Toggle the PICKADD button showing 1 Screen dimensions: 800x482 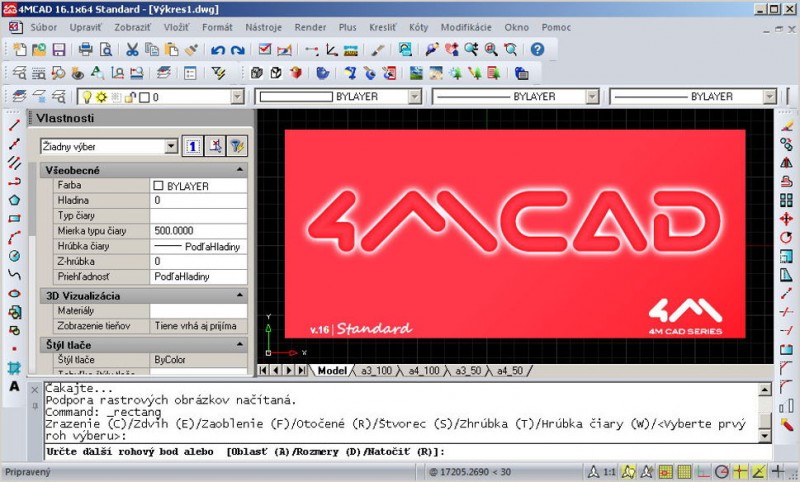[x=193, y=147]
